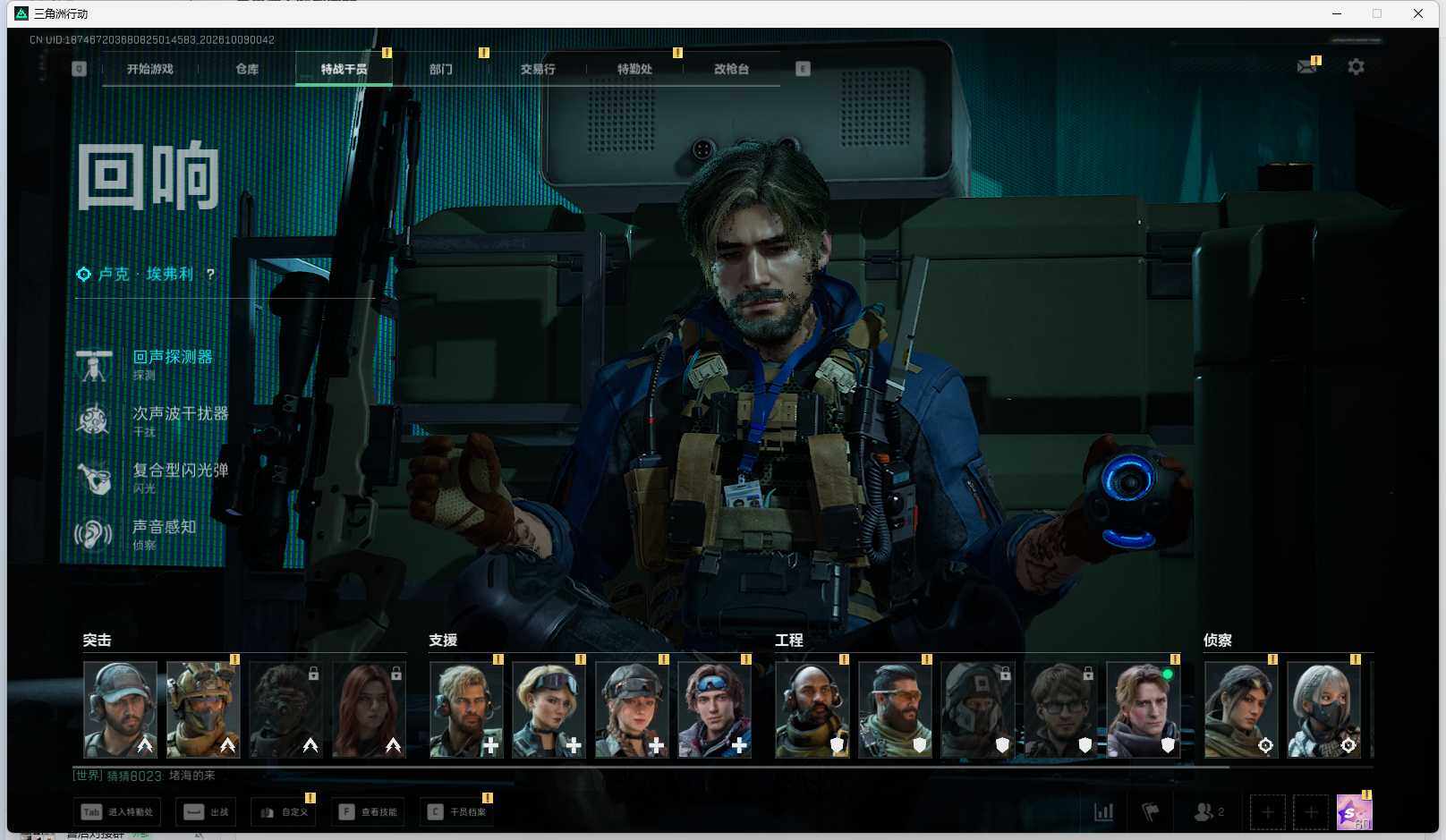1446x840 pixels.
Task: Select the bald bearded 工程 operator
Action: [x=812, y=709]
